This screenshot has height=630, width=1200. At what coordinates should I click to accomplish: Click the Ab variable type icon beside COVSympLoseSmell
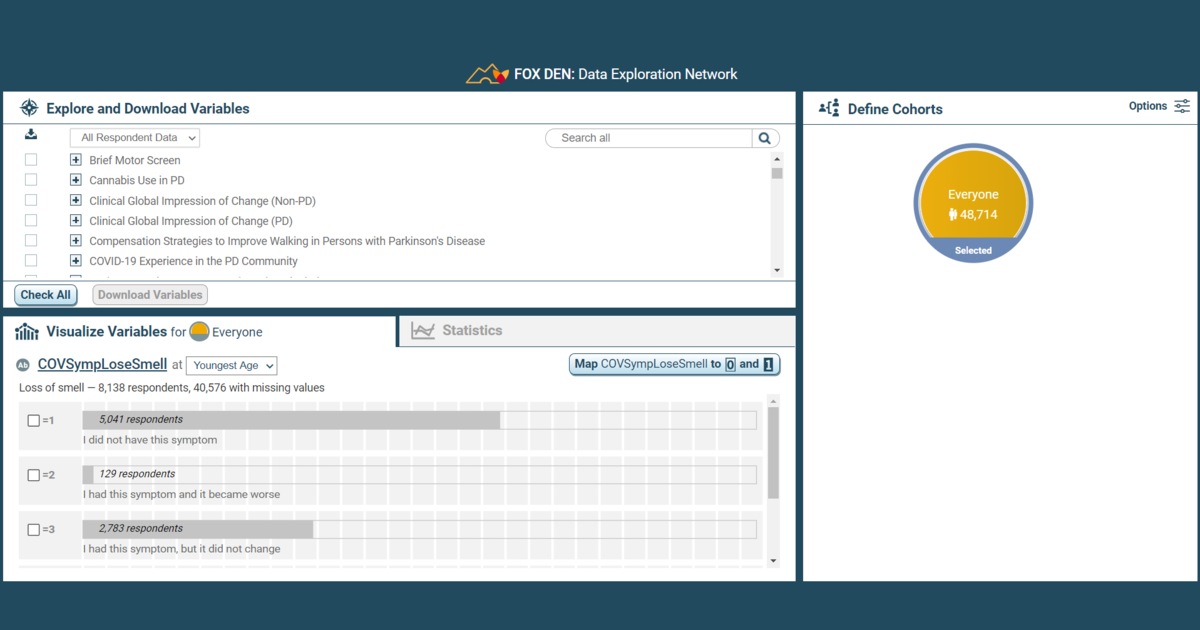tap(24, 364)
